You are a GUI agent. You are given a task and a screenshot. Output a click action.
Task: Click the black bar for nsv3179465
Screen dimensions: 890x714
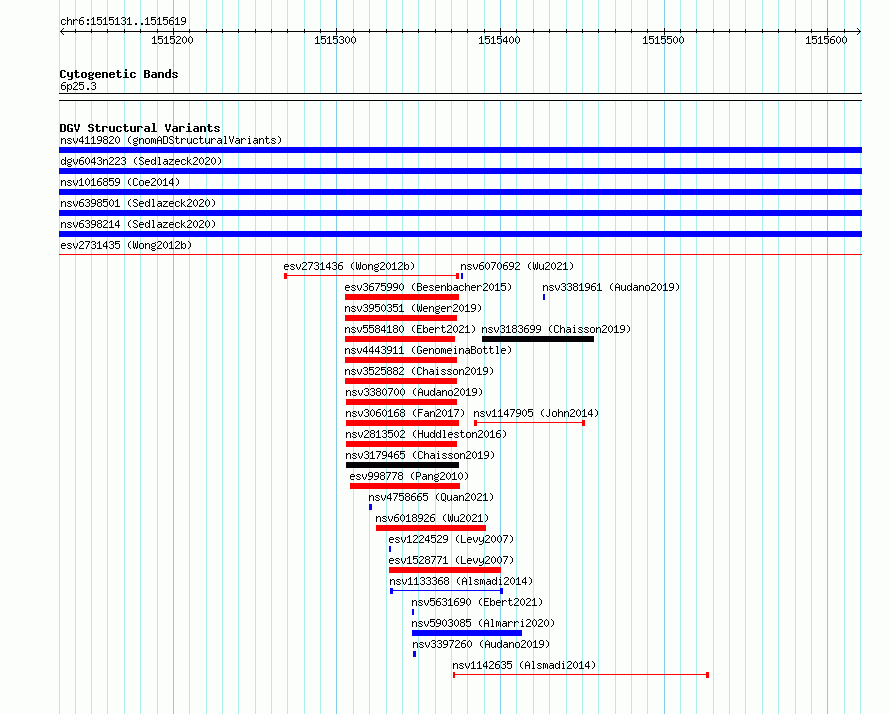point(402,465)
